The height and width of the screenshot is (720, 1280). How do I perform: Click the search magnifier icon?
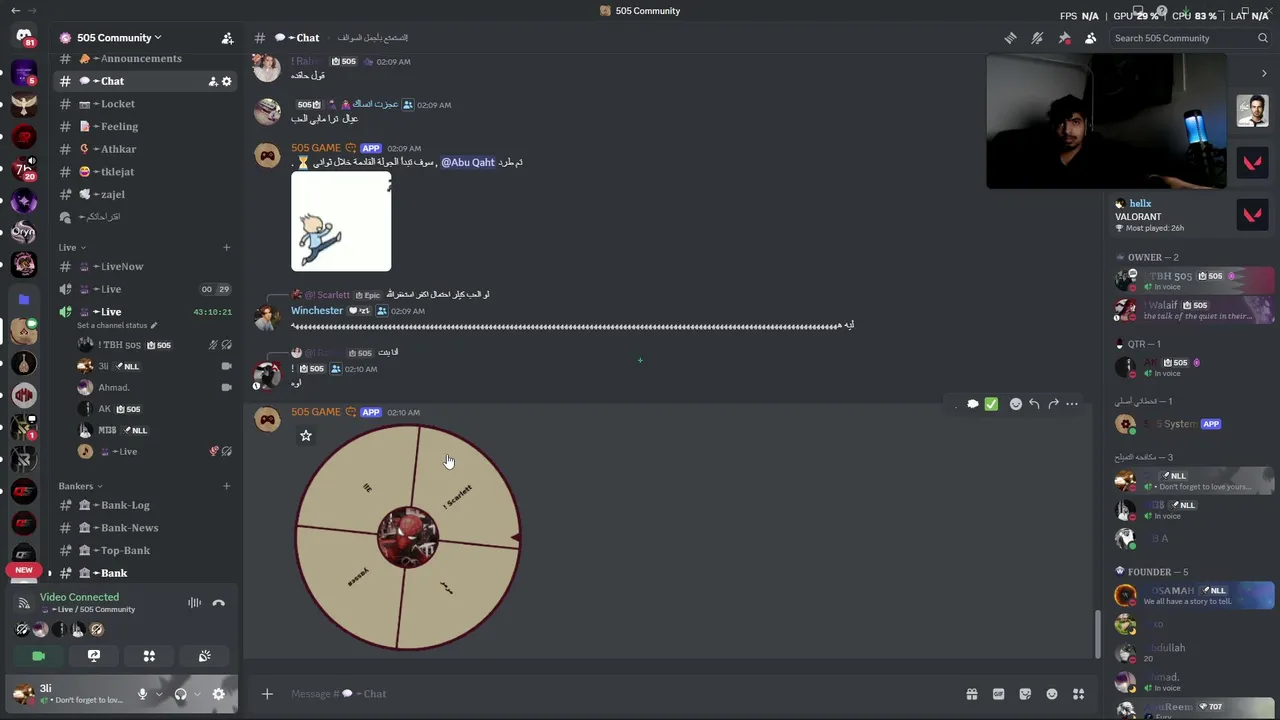1263,38
